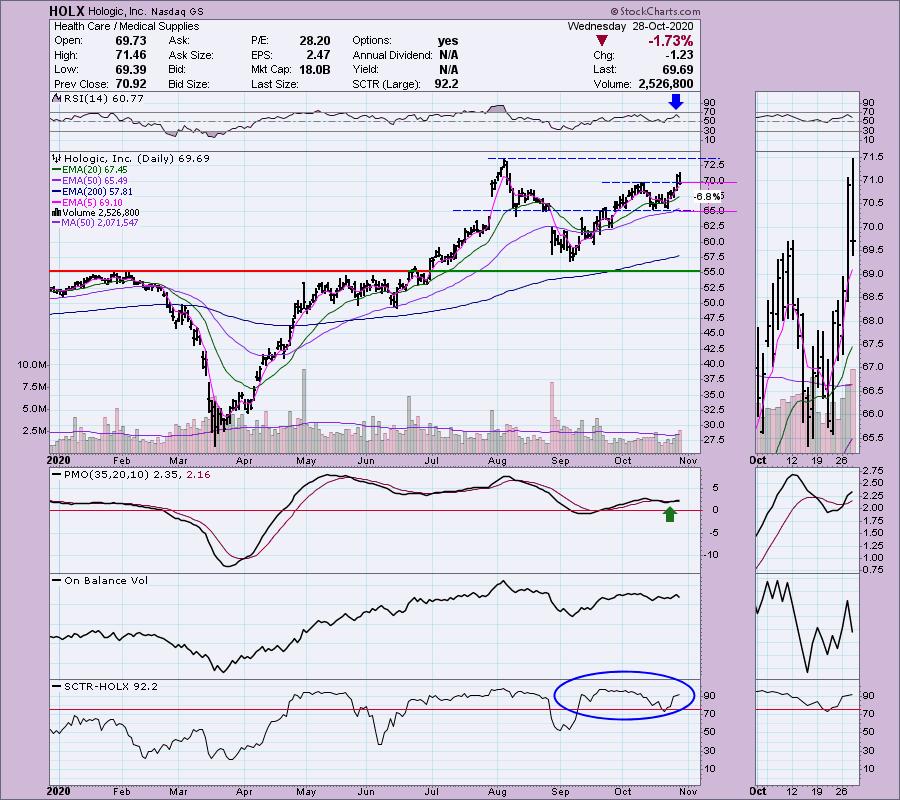Click the SCTR (Large) label in quote table
Viewport: 900px width, 800px height.
(x=386, y=84)
